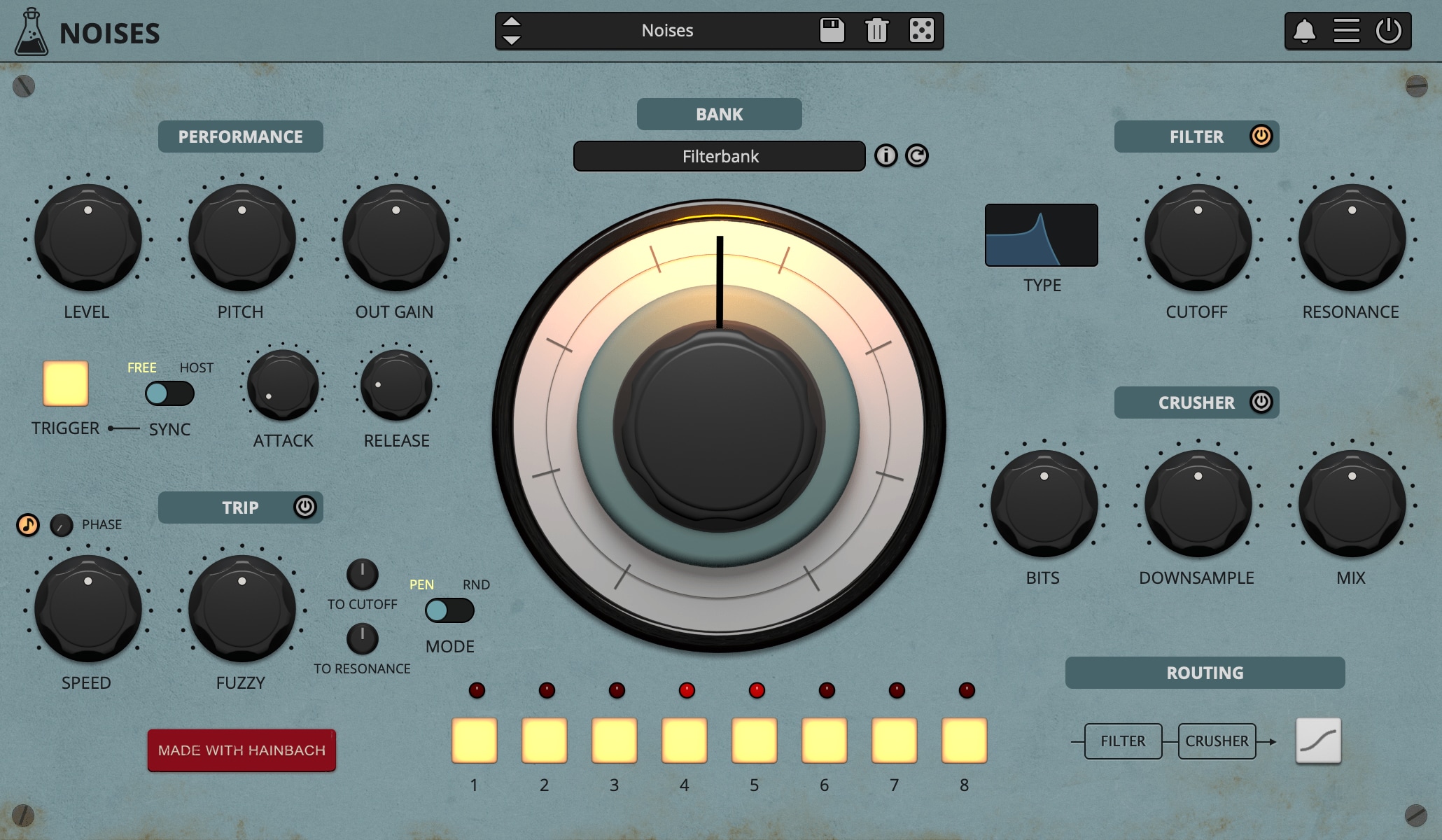Click pad 5 in the pad row
This screenshot has height=840, width=1442.
[754, 740]
